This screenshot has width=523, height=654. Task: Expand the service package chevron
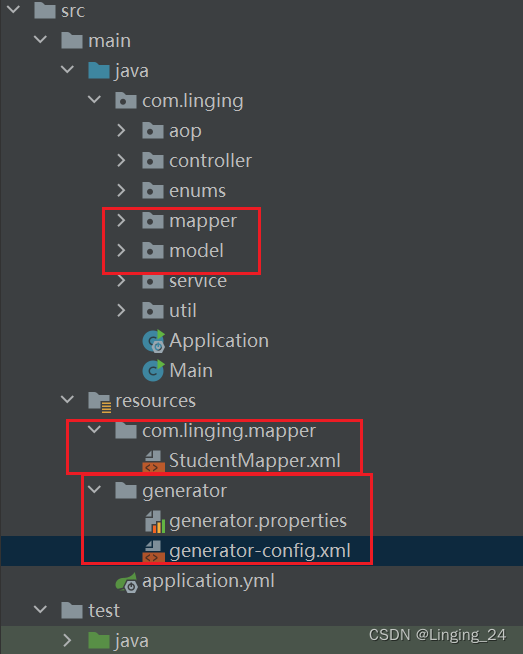pyautogui.click(x=121, y=281)
